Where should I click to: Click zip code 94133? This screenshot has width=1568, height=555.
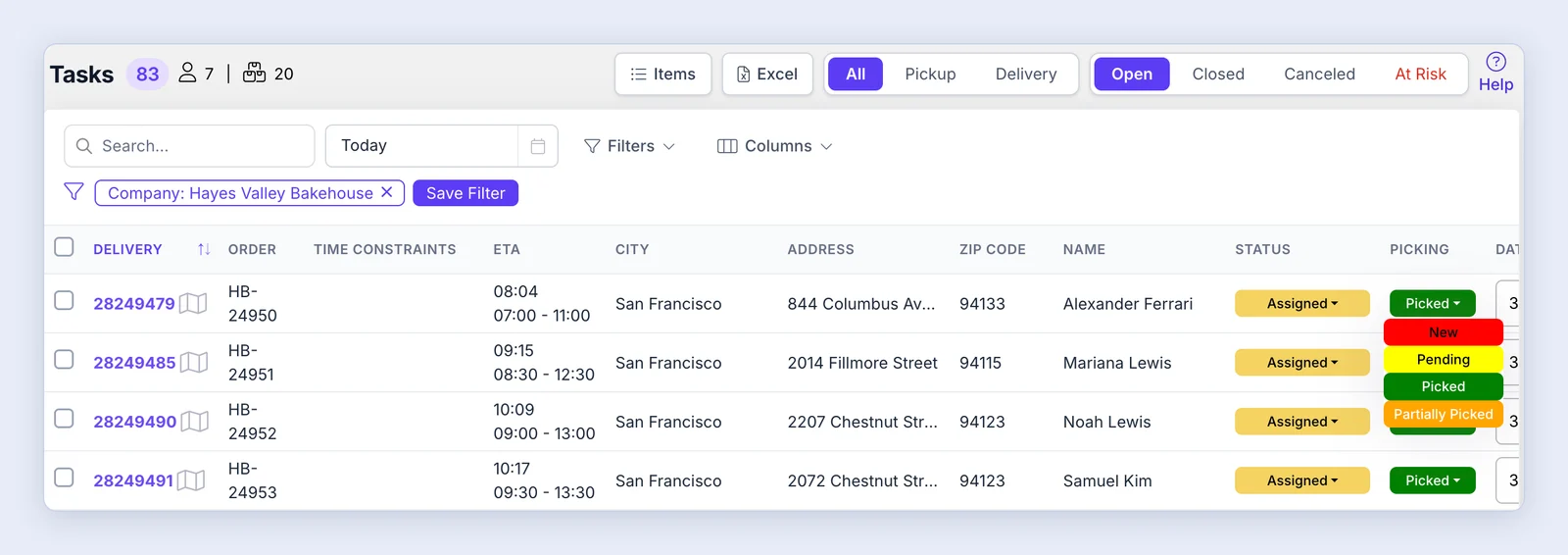click(x=982, y=304)
